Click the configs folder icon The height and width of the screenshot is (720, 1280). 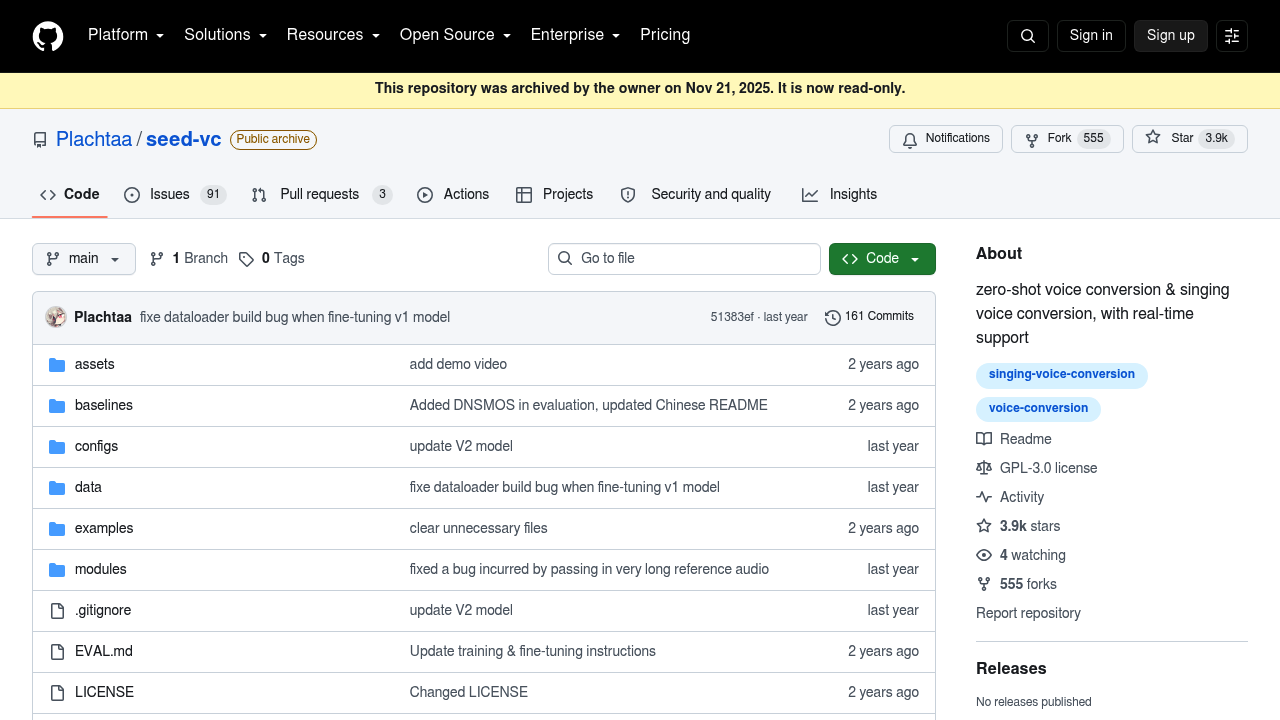click(57, 447)
